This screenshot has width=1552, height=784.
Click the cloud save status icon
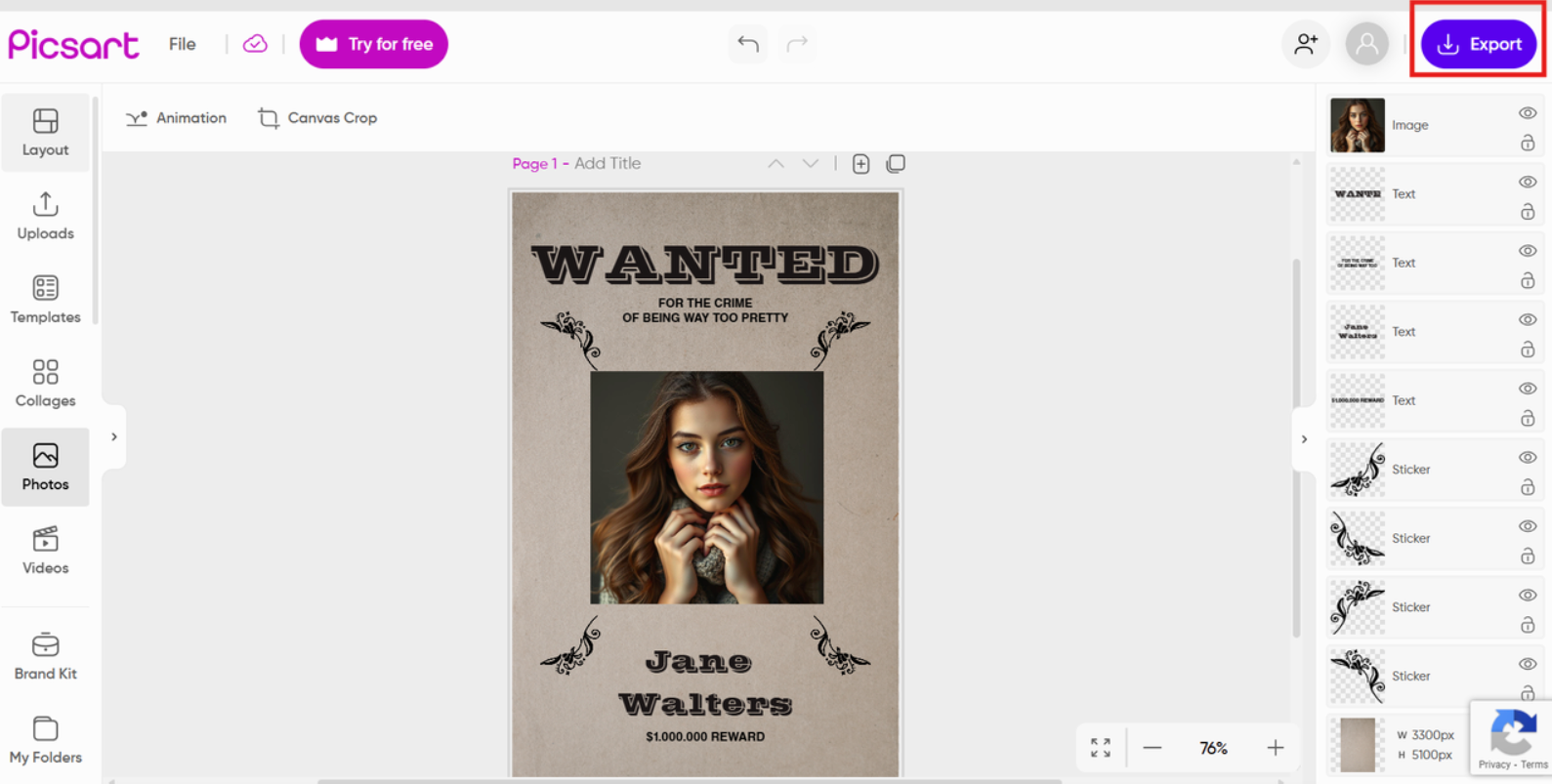[x=255, y=44]
